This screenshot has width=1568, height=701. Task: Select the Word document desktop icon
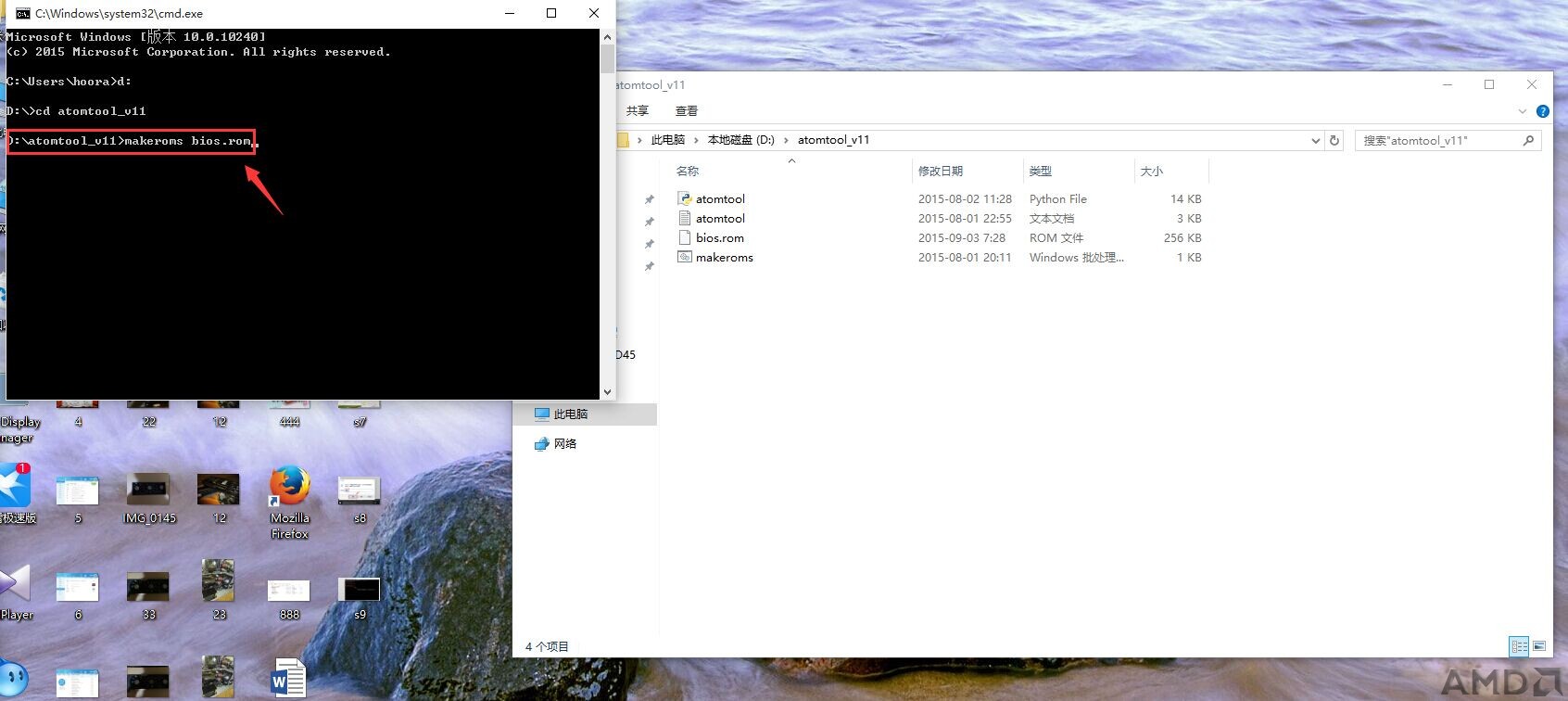coord(288,678)
